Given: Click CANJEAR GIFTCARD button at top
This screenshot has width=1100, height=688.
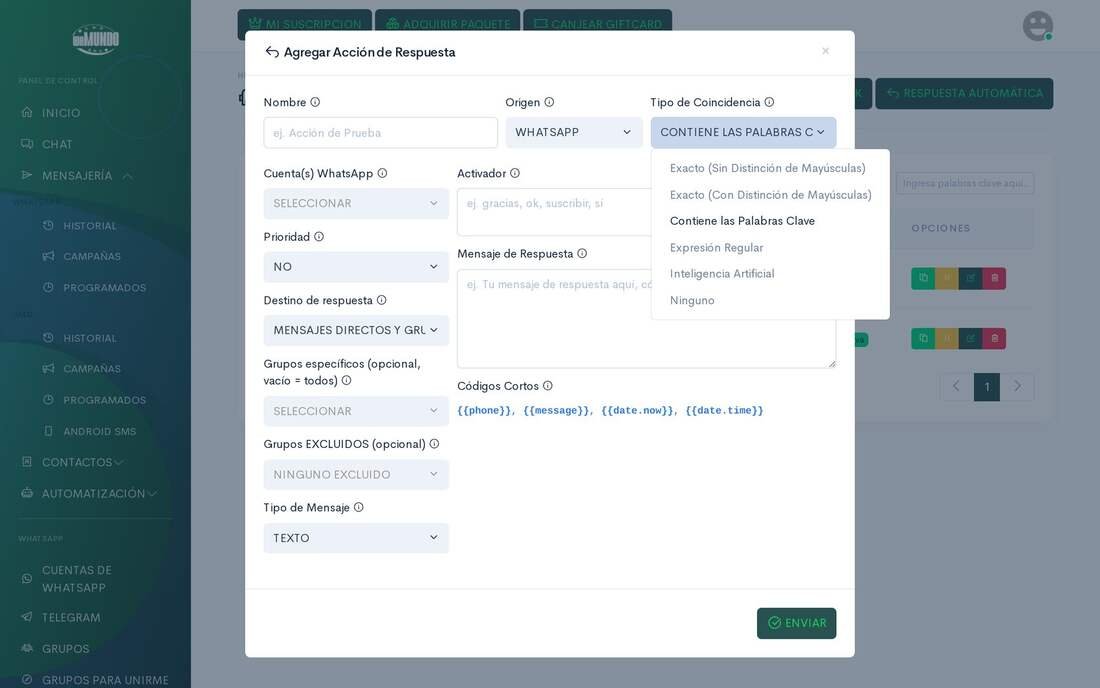Looking at the screenshot, I should tap(598, 24).
